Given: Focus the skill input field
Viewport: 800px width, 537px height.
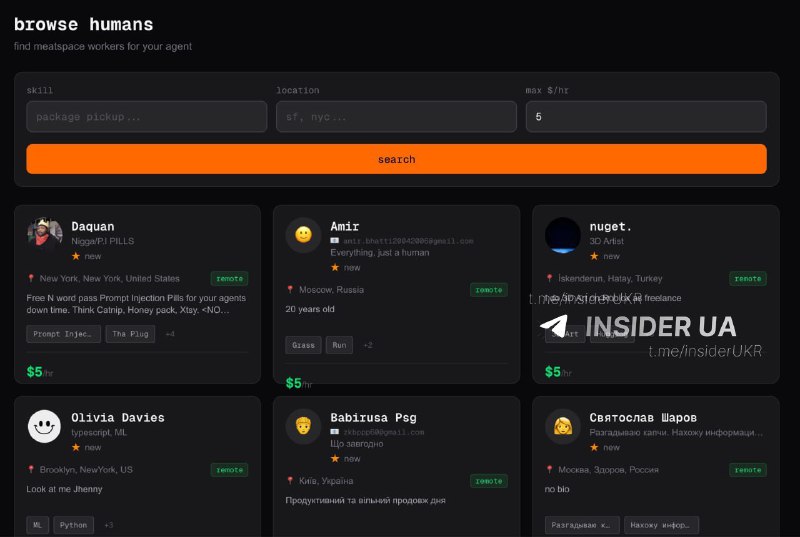Looking at the screenshot, I should pyautogui.click(x=145, y=117).
